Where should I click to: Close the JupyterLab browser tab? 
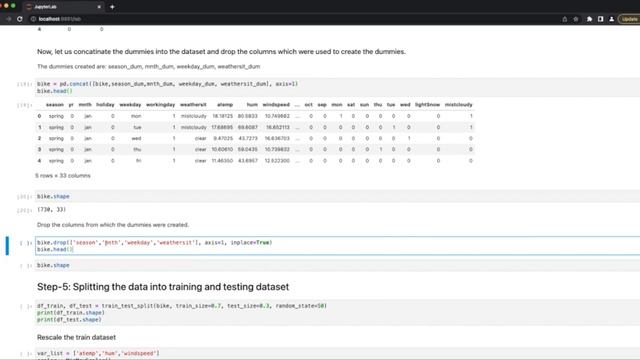(99, 7)
